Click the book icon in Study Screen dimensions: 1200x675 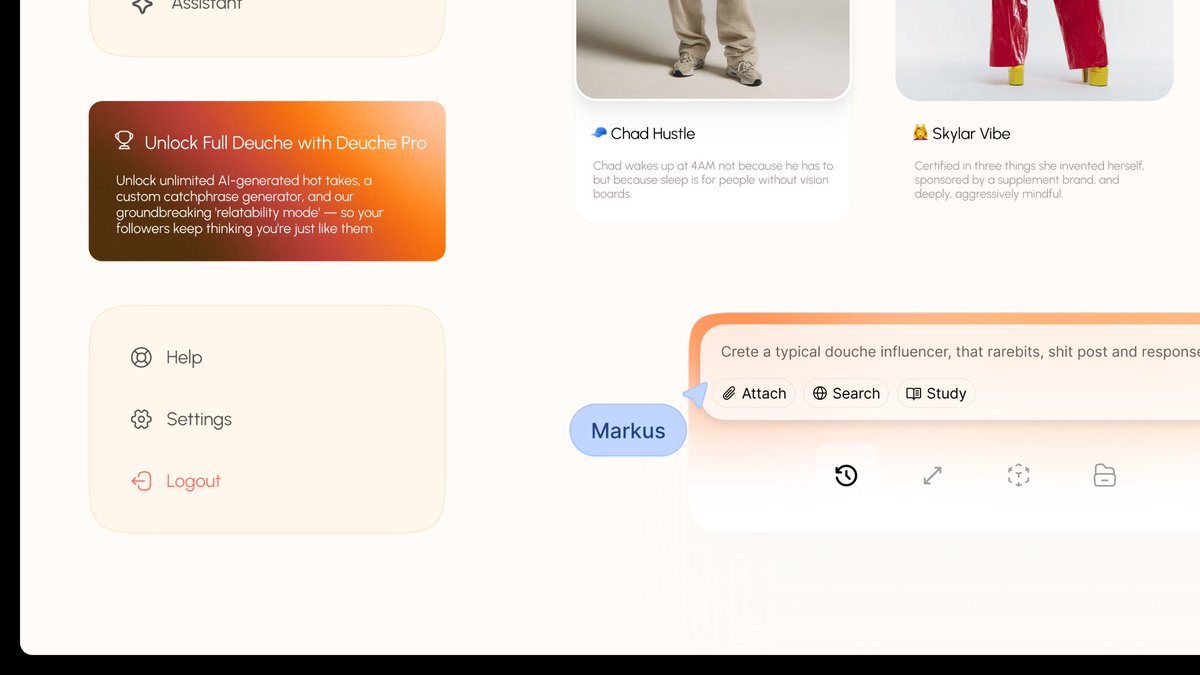click(x=913, y=393)
